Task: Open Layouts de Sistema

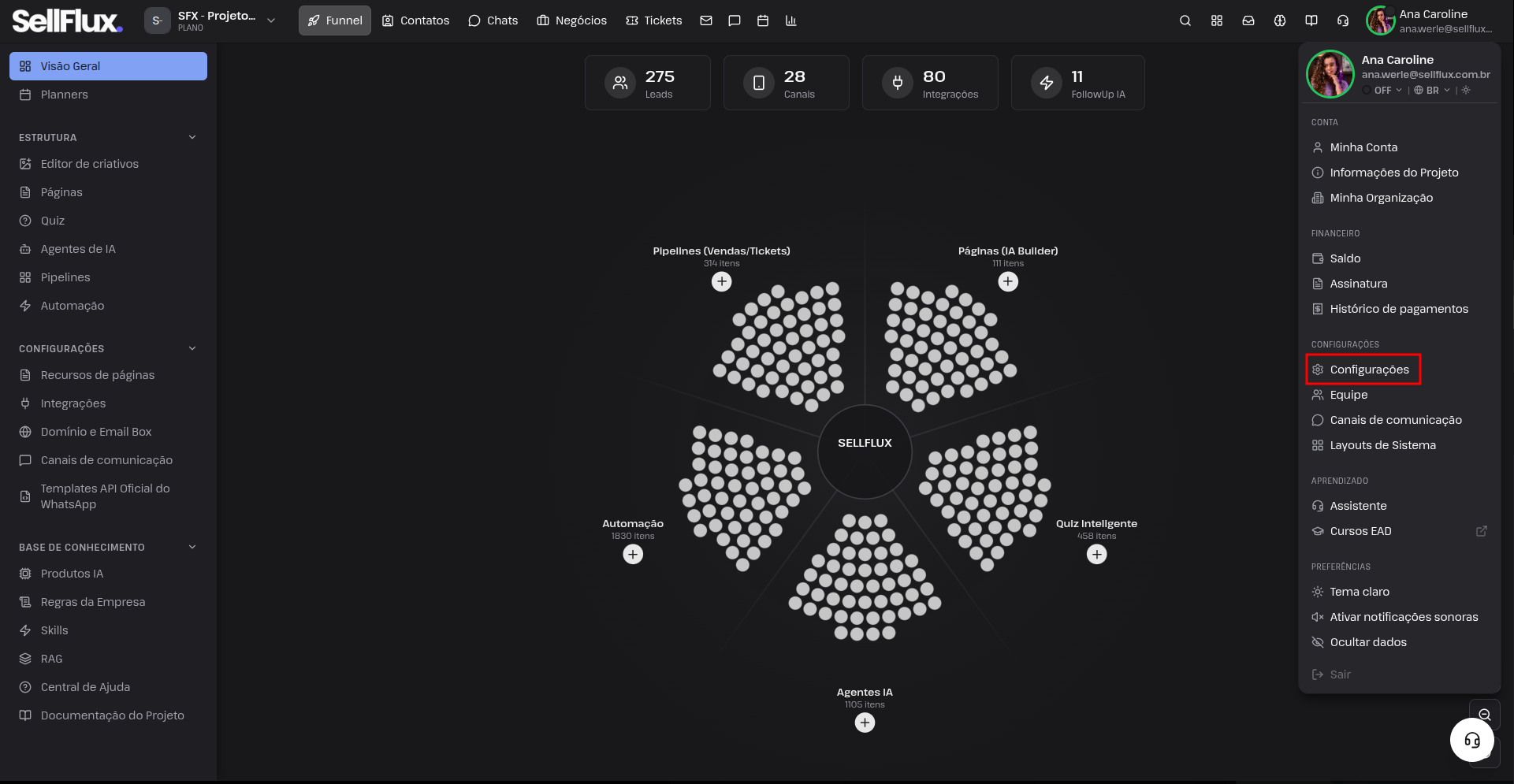Action: tap(1399, 445)
